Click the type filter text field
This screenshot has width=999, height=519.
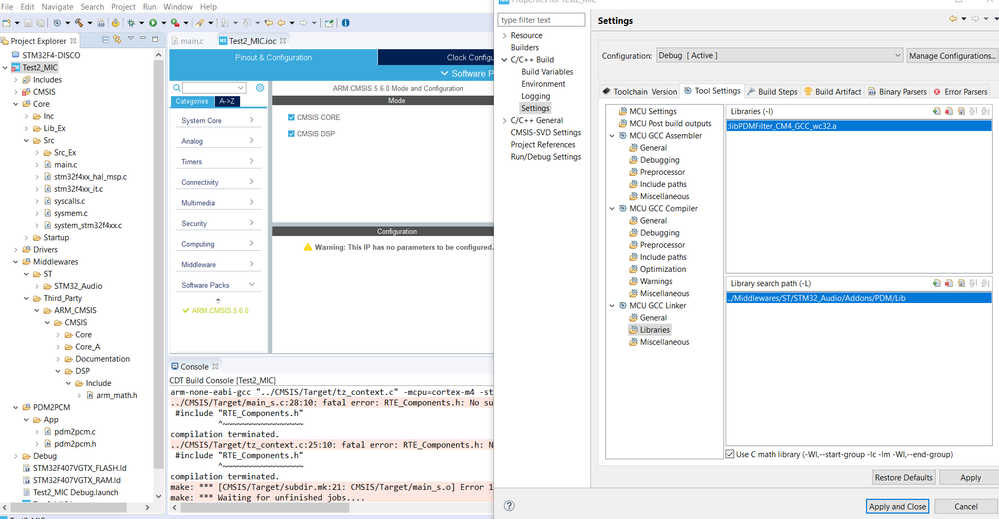pyautogui.click(x=542, y=20)
